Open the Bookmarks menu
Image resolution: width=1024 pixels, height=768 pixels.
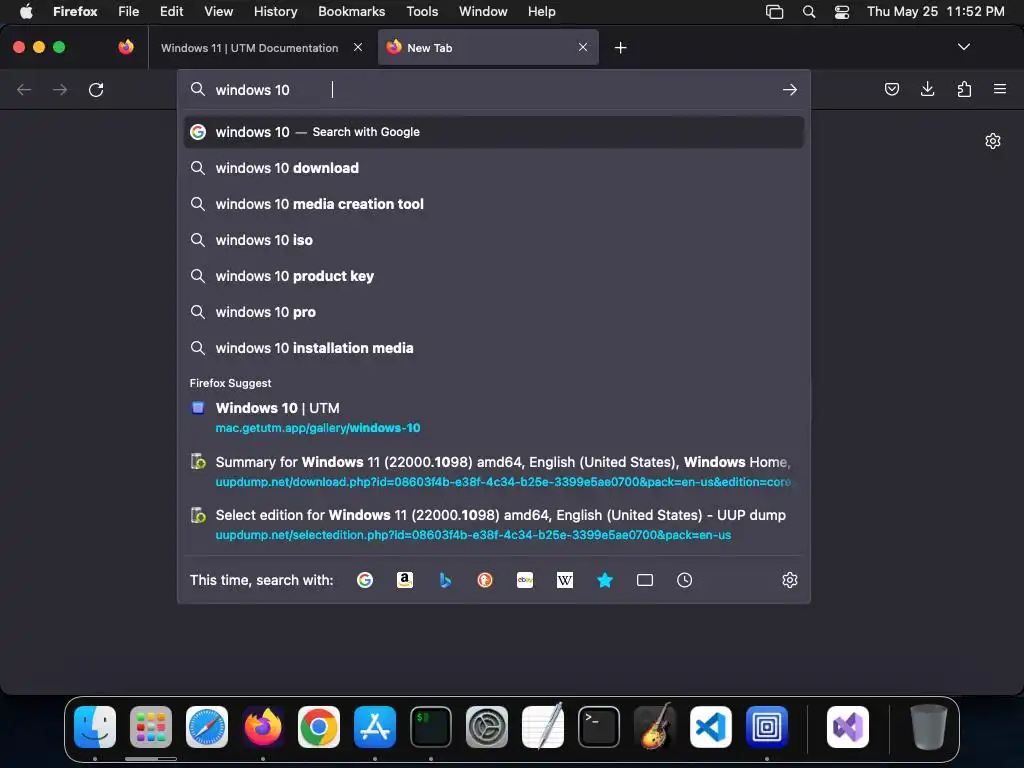[351, 11]
